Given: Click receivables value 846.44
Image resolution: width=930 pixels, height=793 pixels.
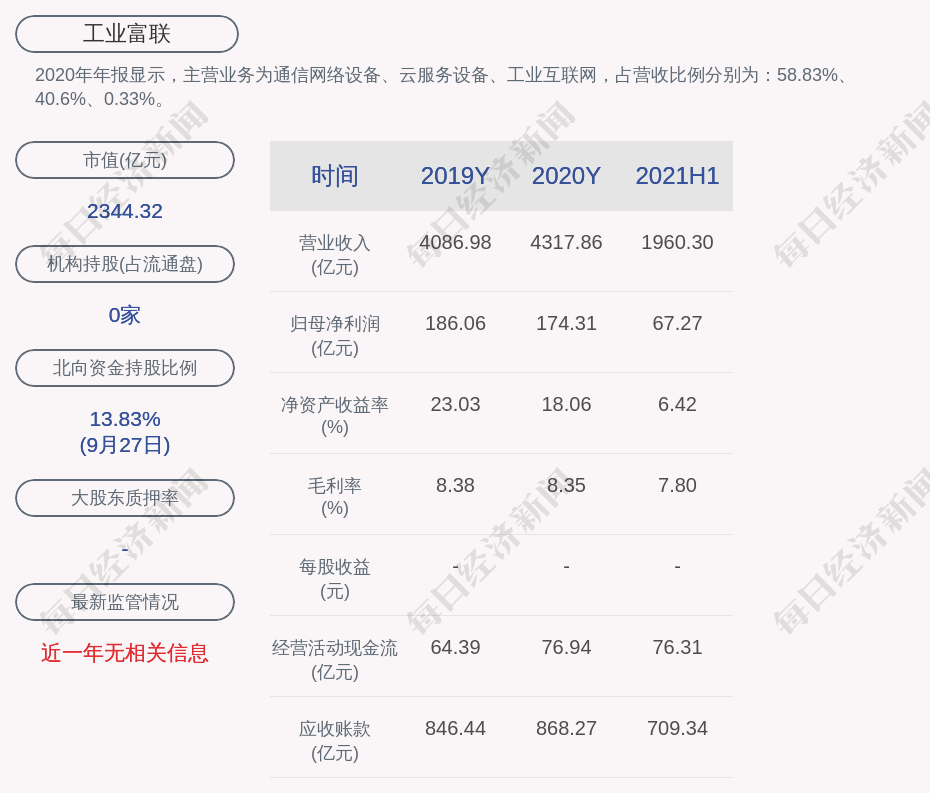Looking at the screenshot, I should tap(456, 728).
